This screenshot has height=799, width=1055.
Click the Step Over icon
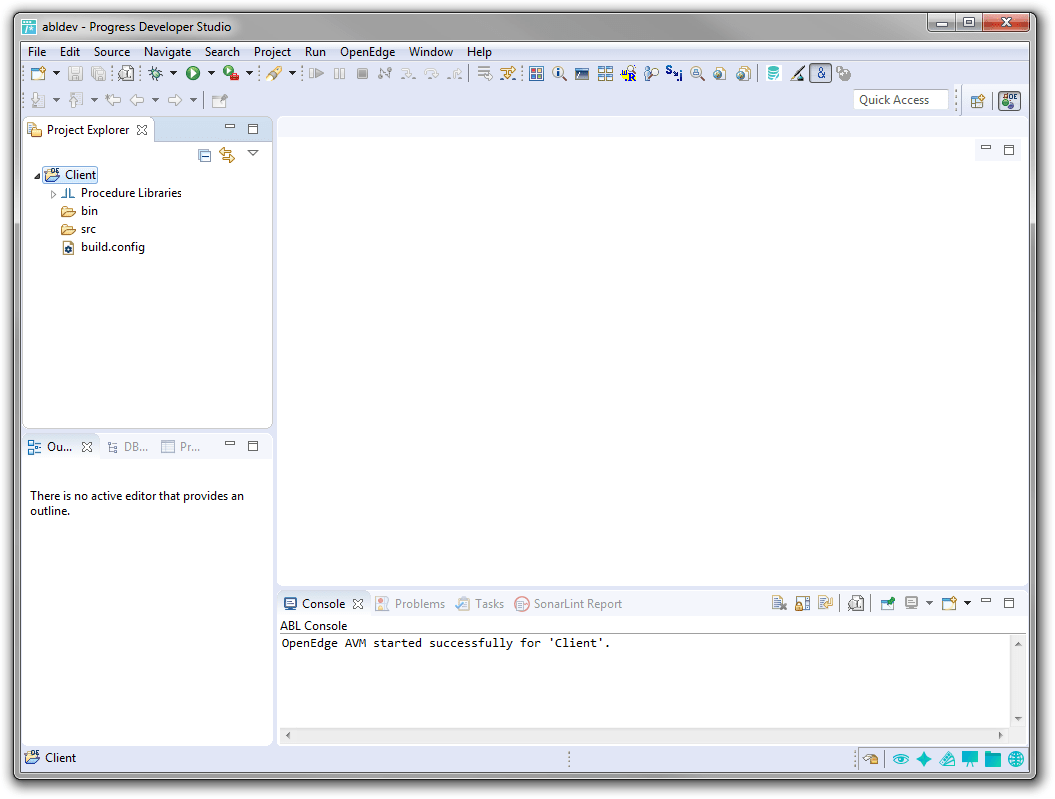click(432, 73)
